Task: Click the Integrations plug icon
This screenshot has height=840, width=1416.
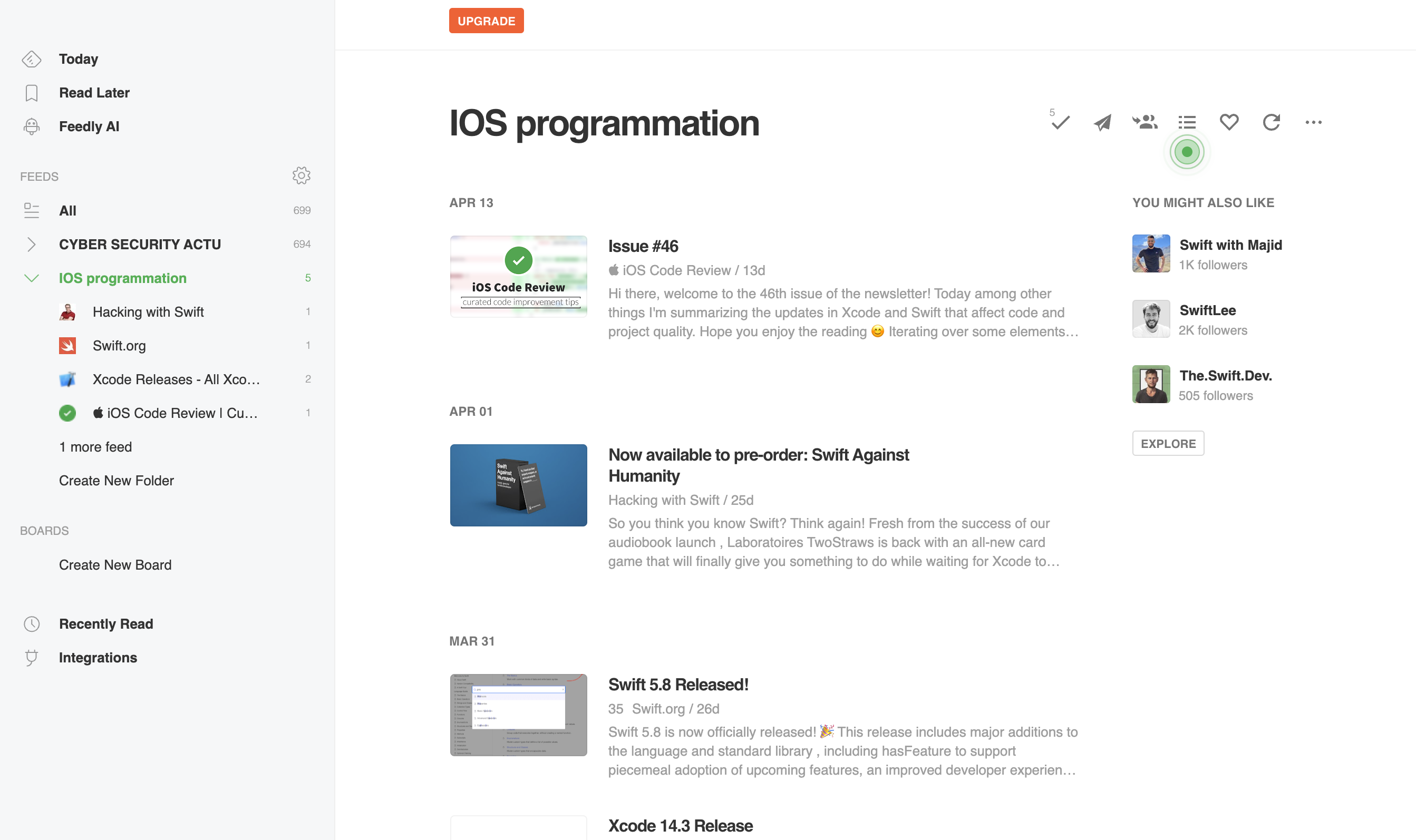Action: 32,658
